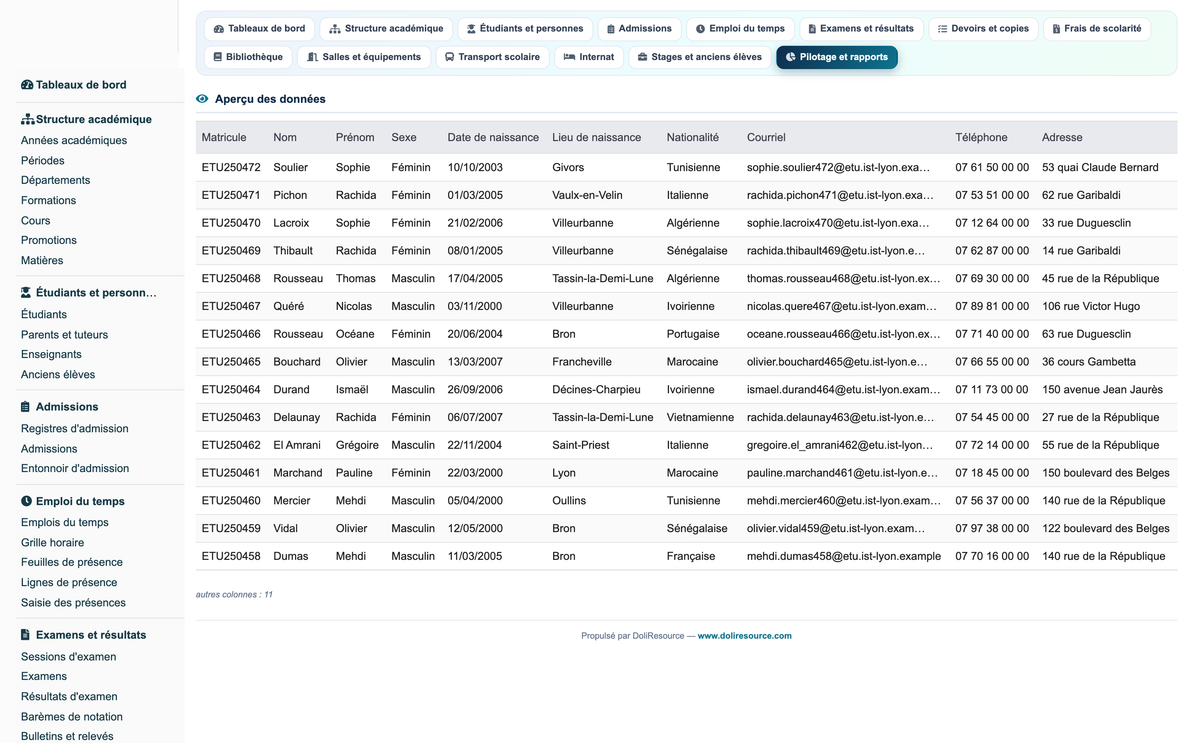Click the 'autres colonnes : 11' note
Image resolution: width=1200 pixels, height=743 pixels.
tap(234, 595)
